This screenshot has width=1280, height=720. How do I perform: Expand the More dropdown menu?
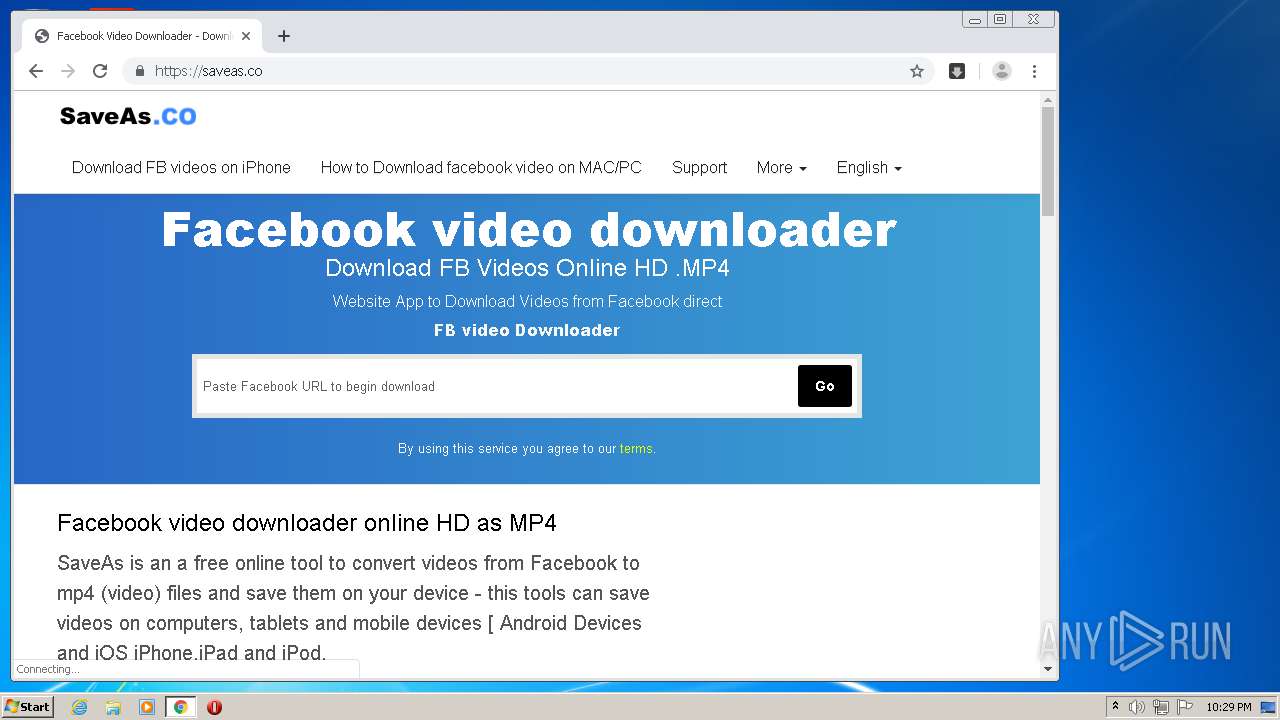(781, 168)
